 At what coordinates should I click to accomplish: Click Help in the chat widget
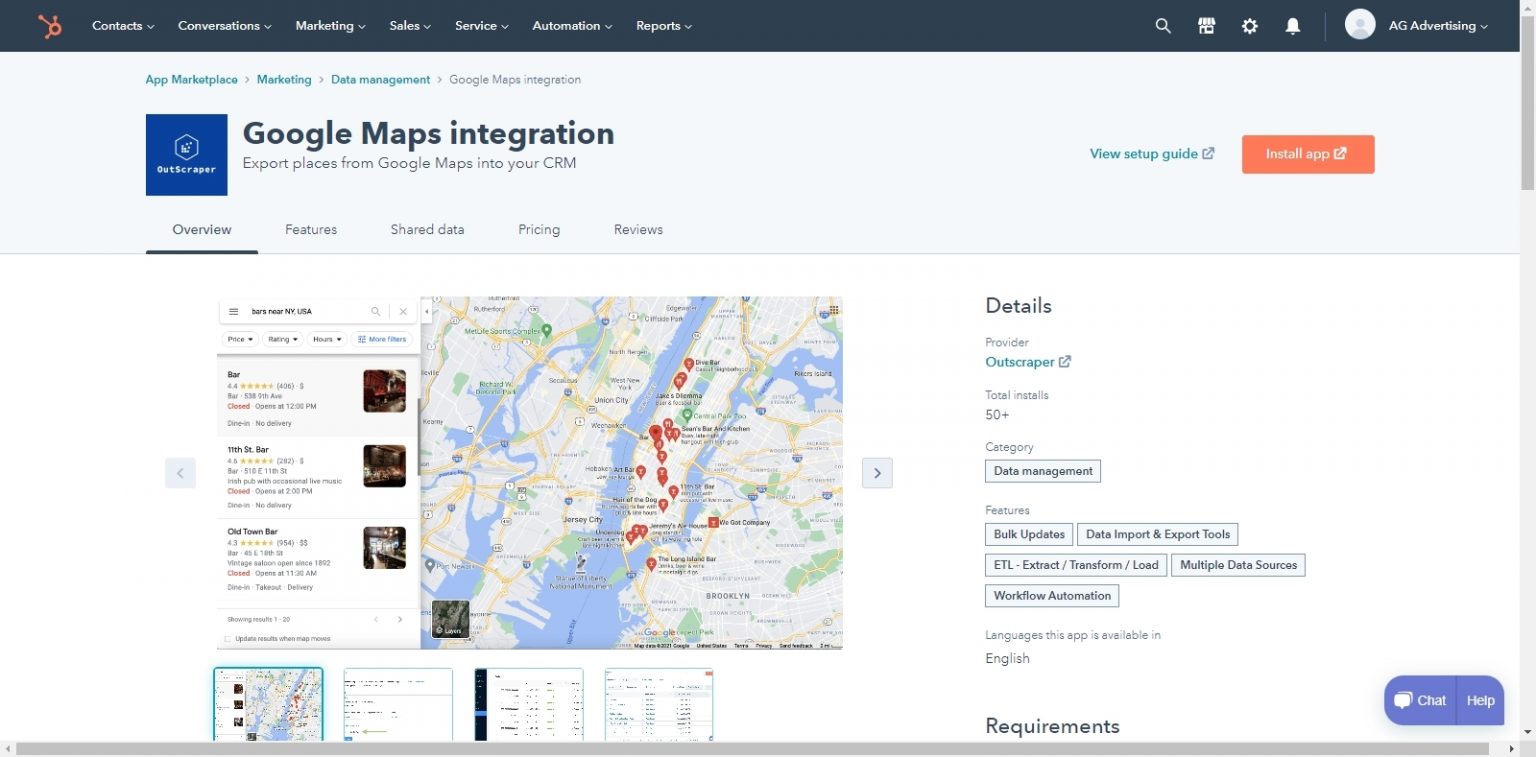coord(1479,700)
